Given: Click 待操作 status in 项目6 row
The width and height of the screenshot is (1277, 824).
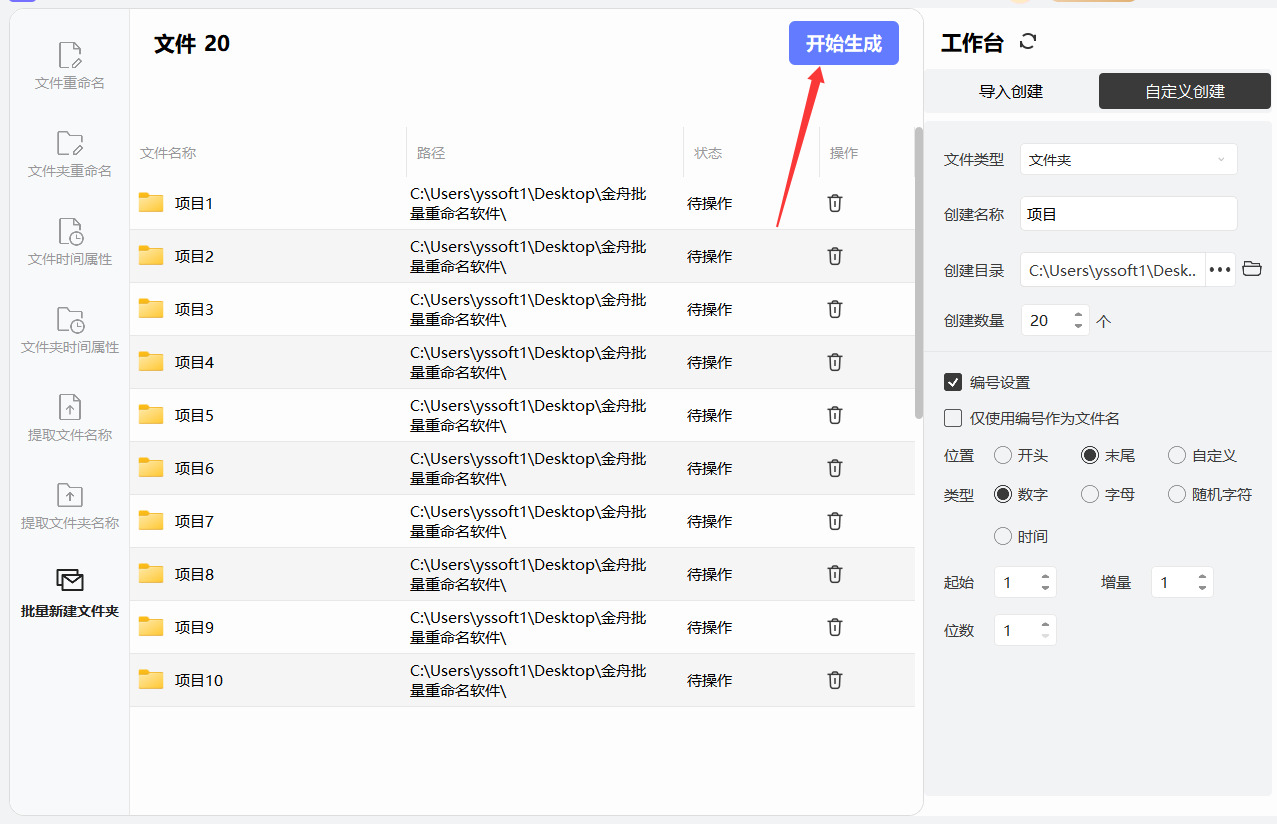Looking at the screenshot, I should (709, 468).
